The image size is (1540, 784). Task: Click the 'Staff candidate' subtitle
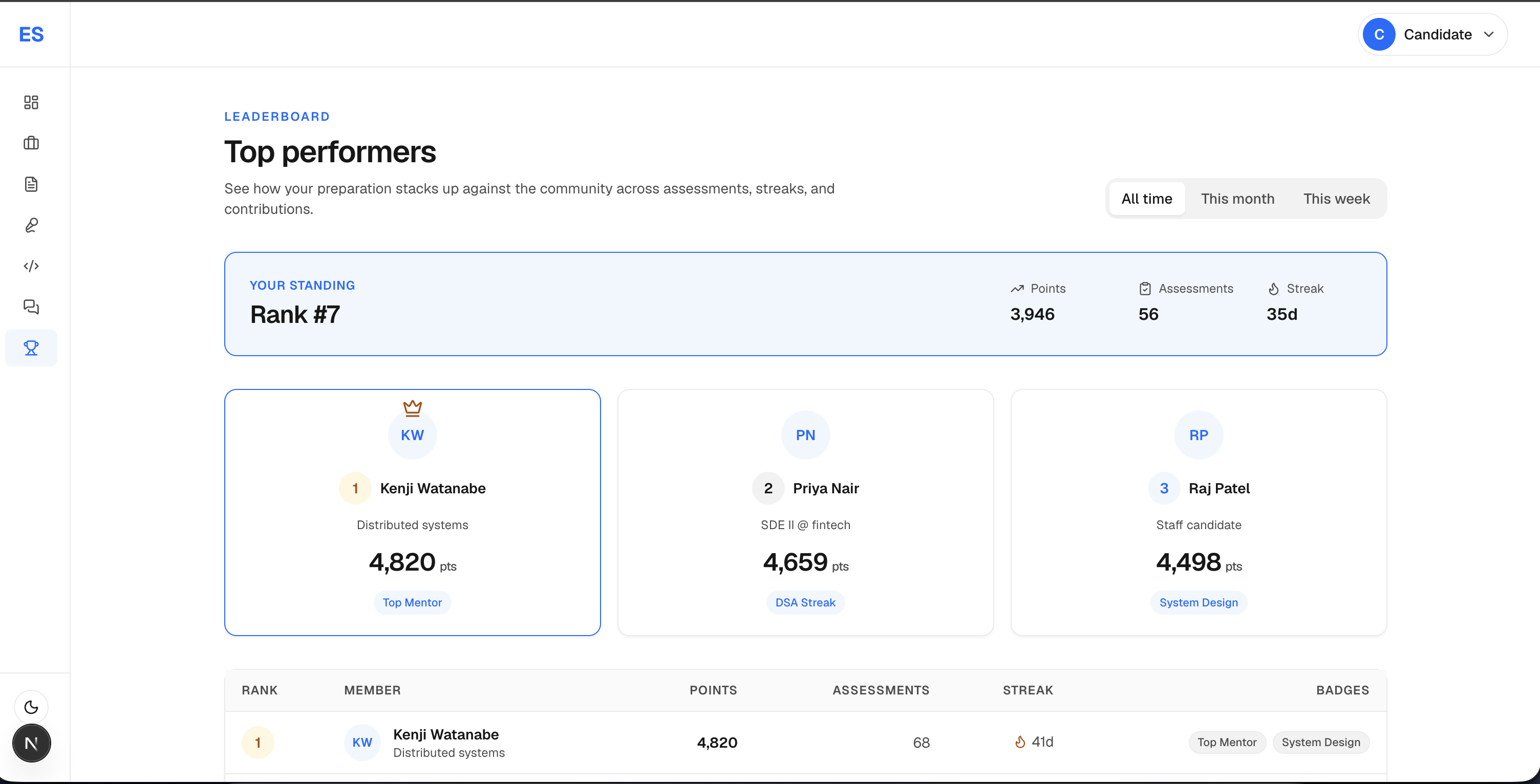(x=1199, y=525)
